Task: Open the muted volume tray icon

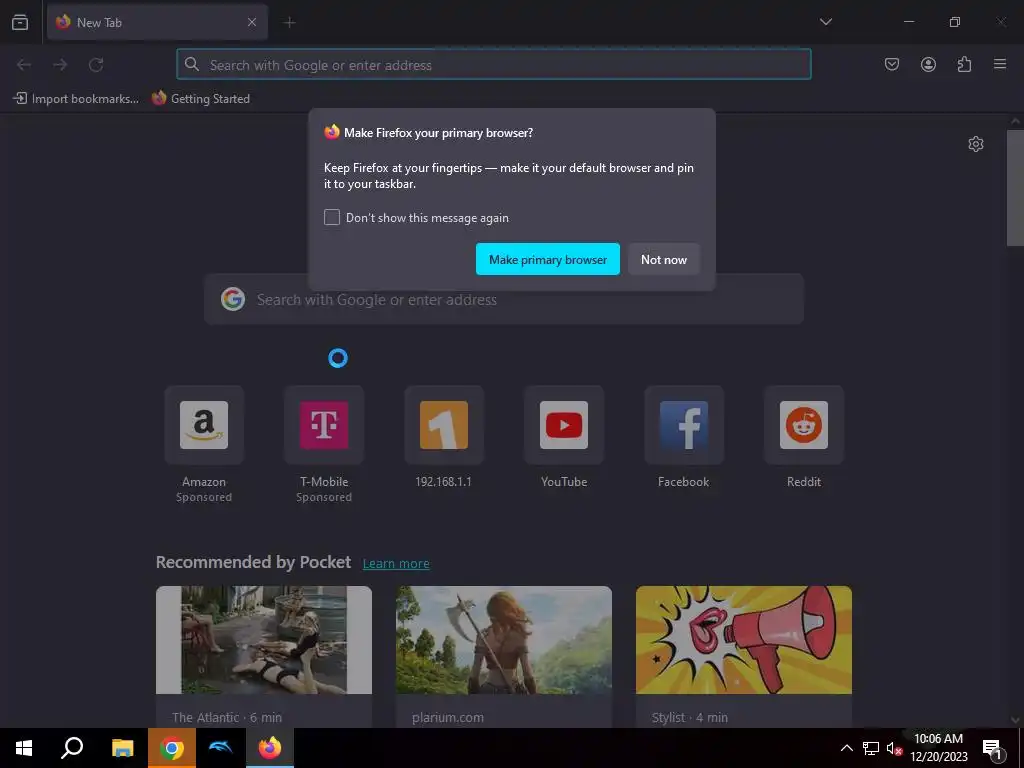Action: (x=893, y=748)
